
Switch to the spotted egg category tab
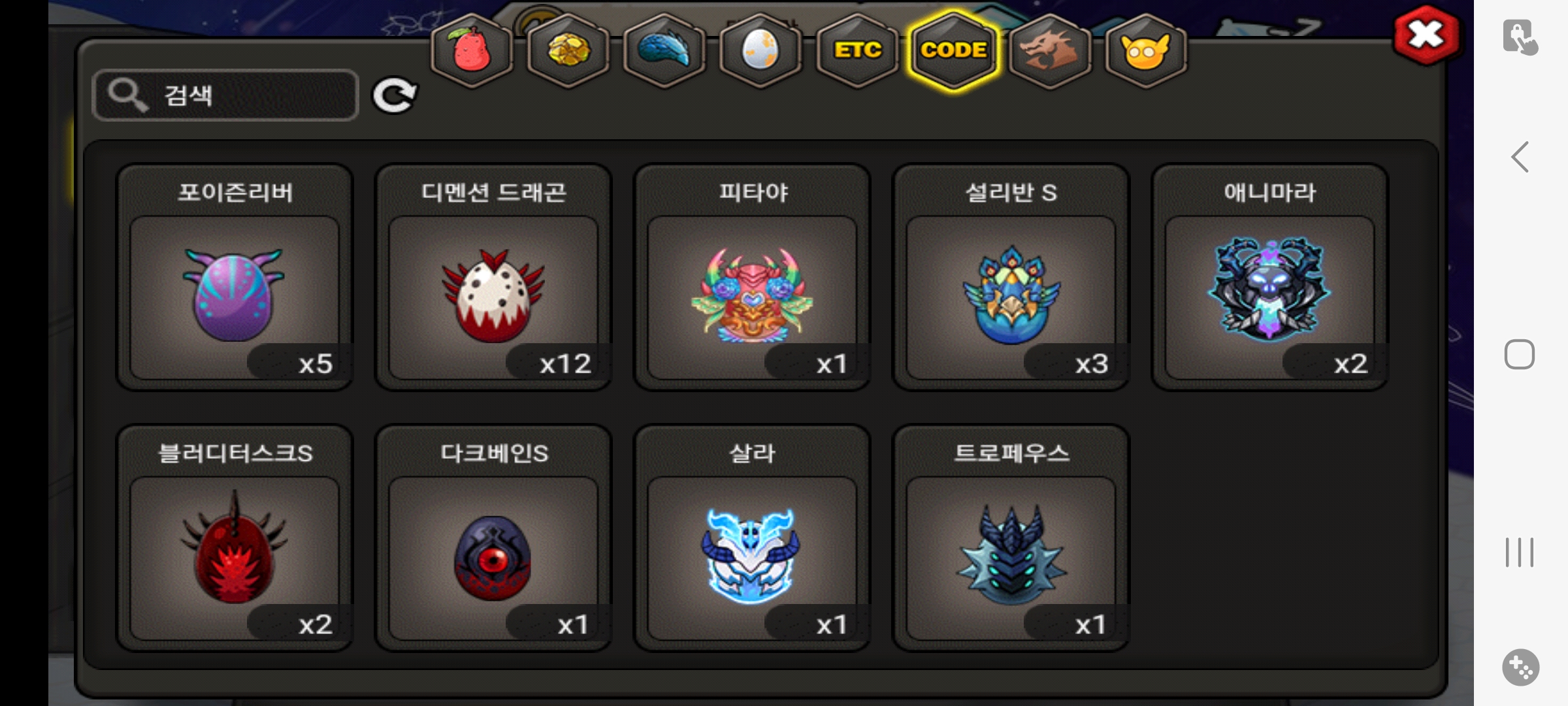click(x=760, y=50)
